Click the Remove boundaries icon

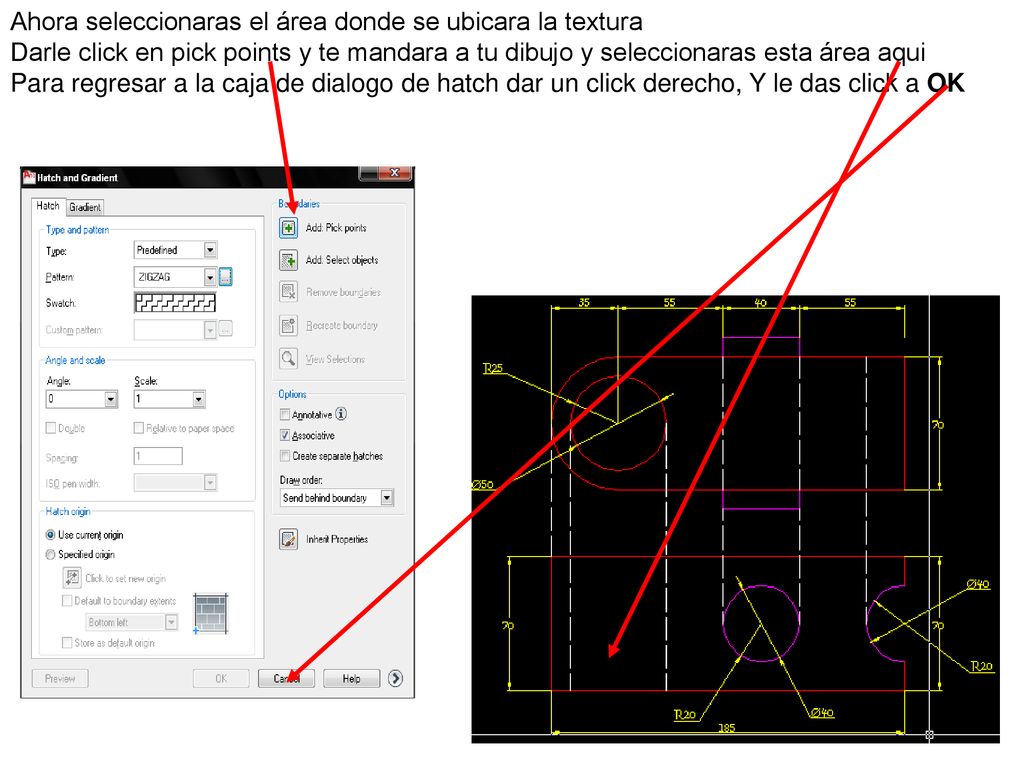(289, 292)
